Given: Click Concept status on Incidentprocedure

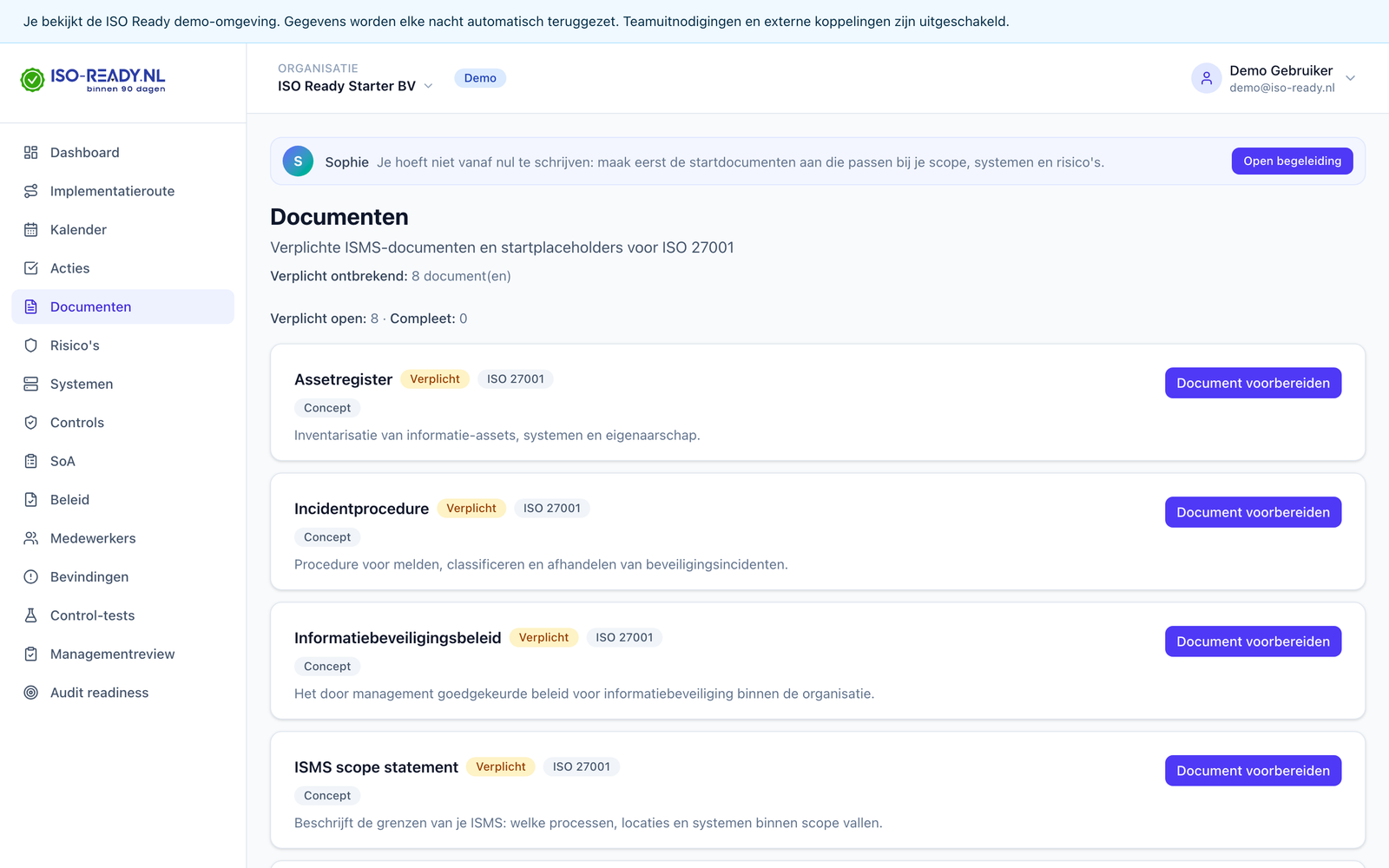Looking at the screenshot, I should coord(327,537).
